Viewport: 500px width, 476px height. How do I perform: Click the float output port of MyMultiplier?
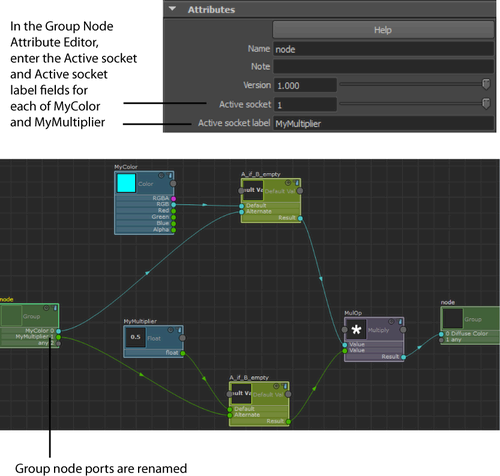[183, 353]
